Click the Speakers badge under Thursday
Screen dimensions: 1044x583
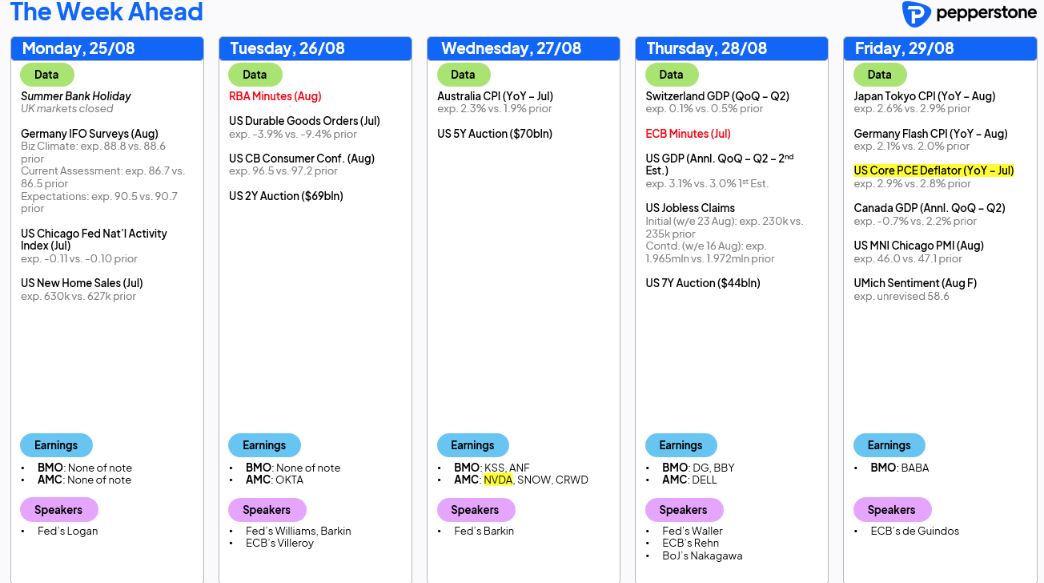tap(684, 510)
